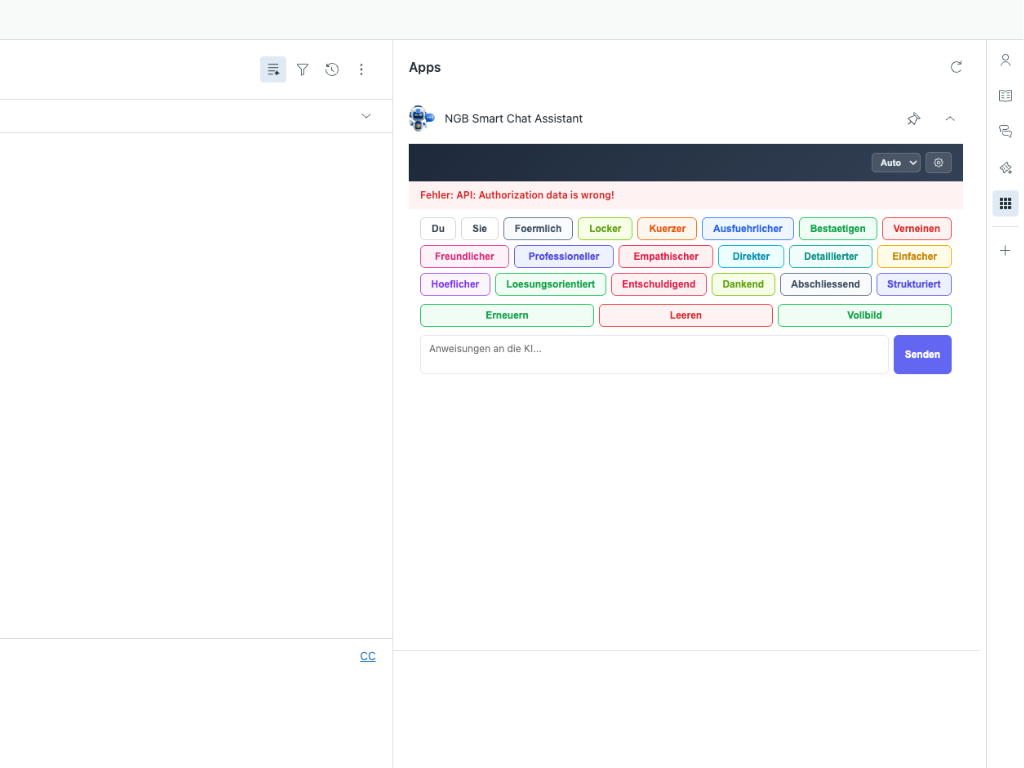Open the contact person icon in the right sidebar
The height and width of the screenshot is (768, 1024).
[1005, 60]
